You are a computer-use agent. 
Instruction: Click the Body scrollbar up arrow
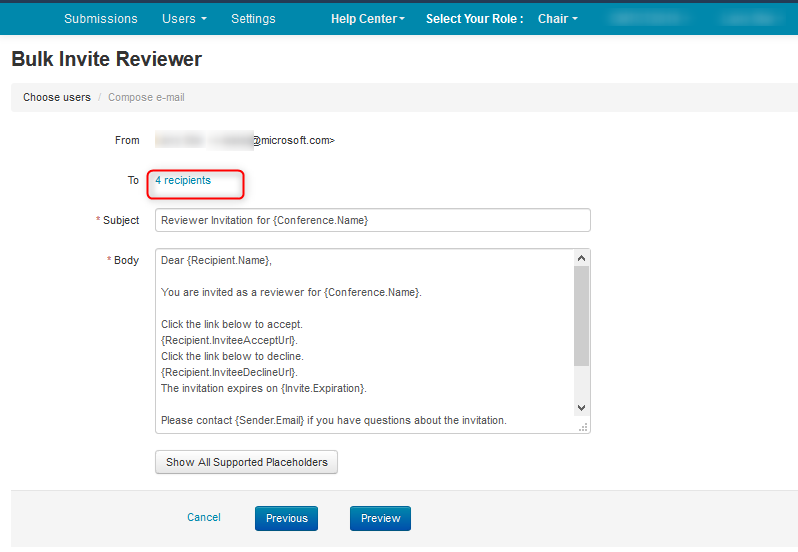(582, 258)
